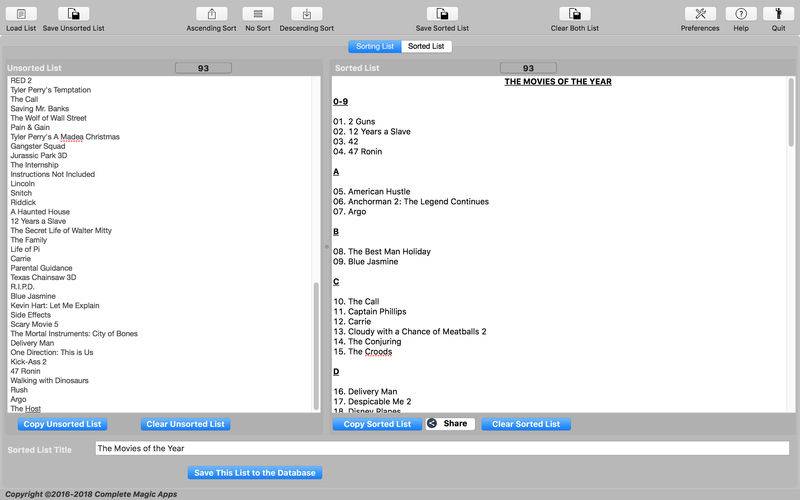Apply Descending Sort from the toolbar
The width and height of the screenshot is (800, 500).
coord(307,14)
